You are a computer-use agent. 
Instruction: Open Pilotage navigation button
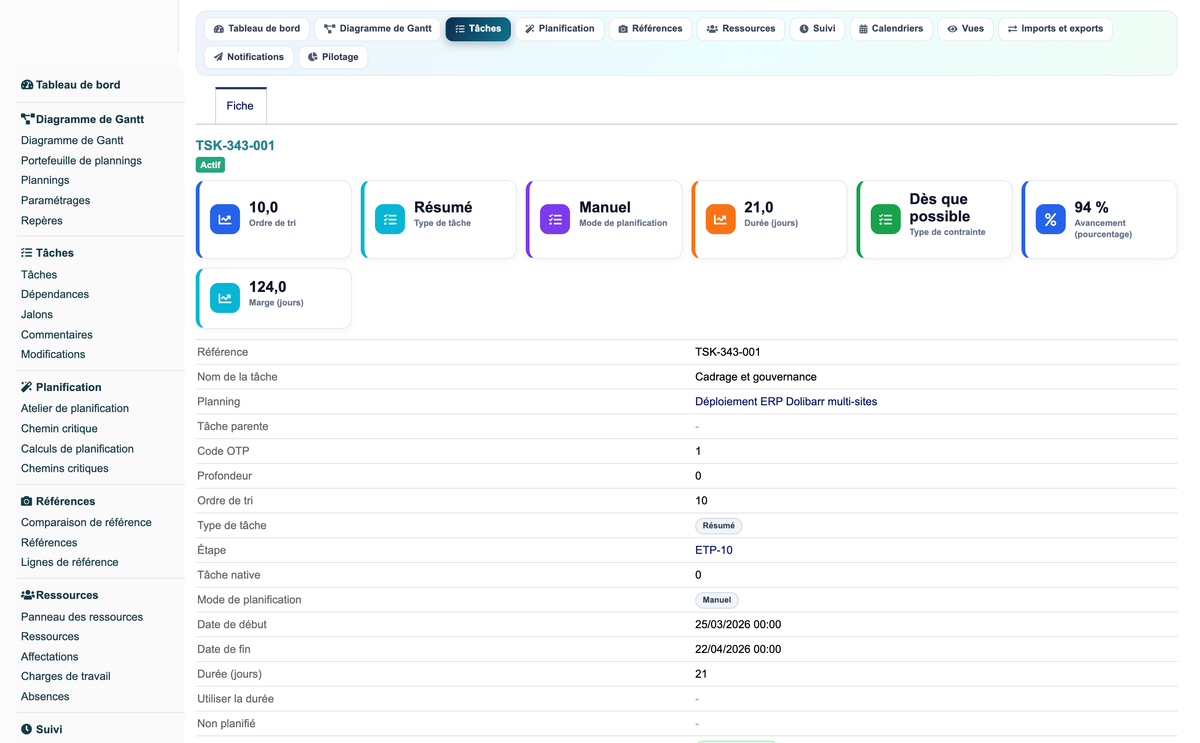pyautogui.click(x=333, y=57)
